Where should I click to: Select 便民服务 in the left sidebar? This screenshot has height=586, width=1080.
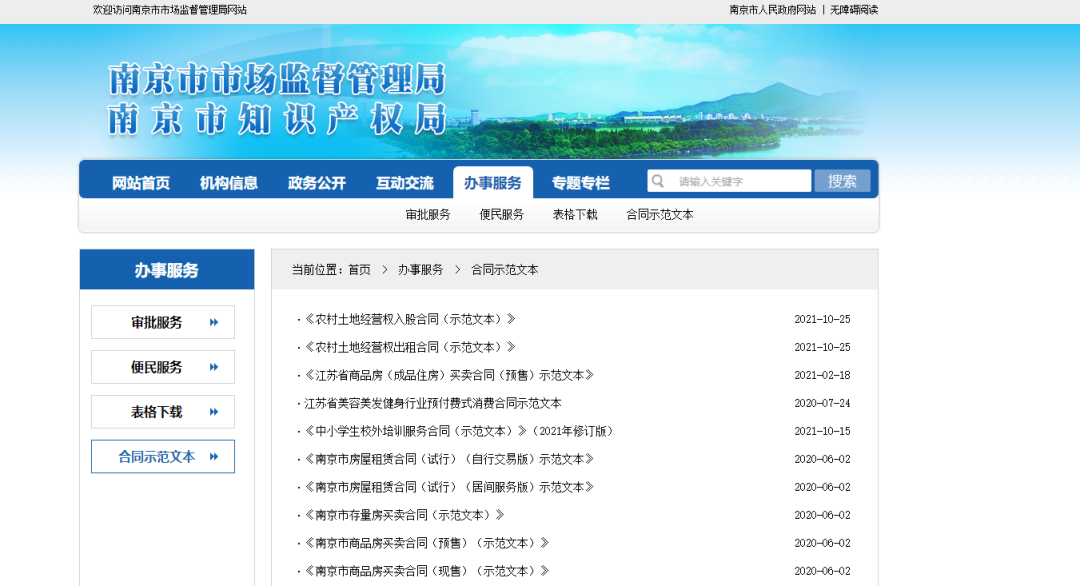tap(163, 367)
